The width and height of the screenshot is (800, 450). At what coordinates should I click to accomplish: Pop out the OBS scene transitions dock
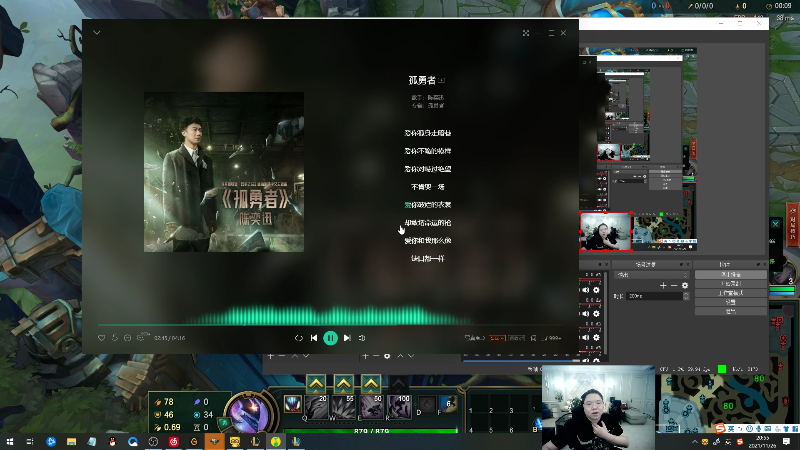tap(681, 264)
